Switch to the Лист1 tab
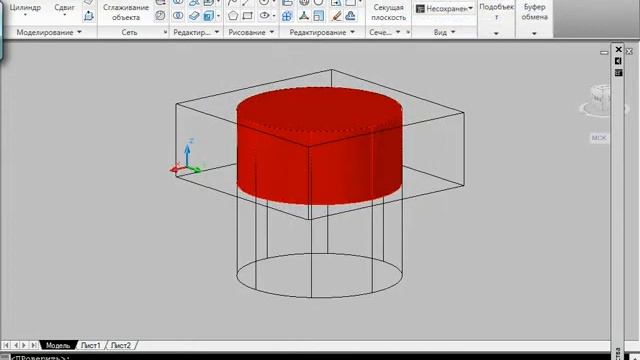 (91, 345)
